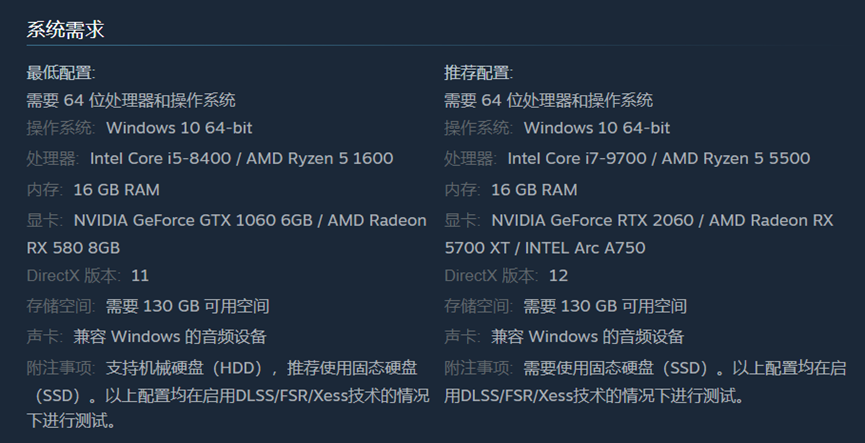
Task: Click the Intel Core i7-9700 processor line
Action: pyautogui.click(x=627, y=158)
